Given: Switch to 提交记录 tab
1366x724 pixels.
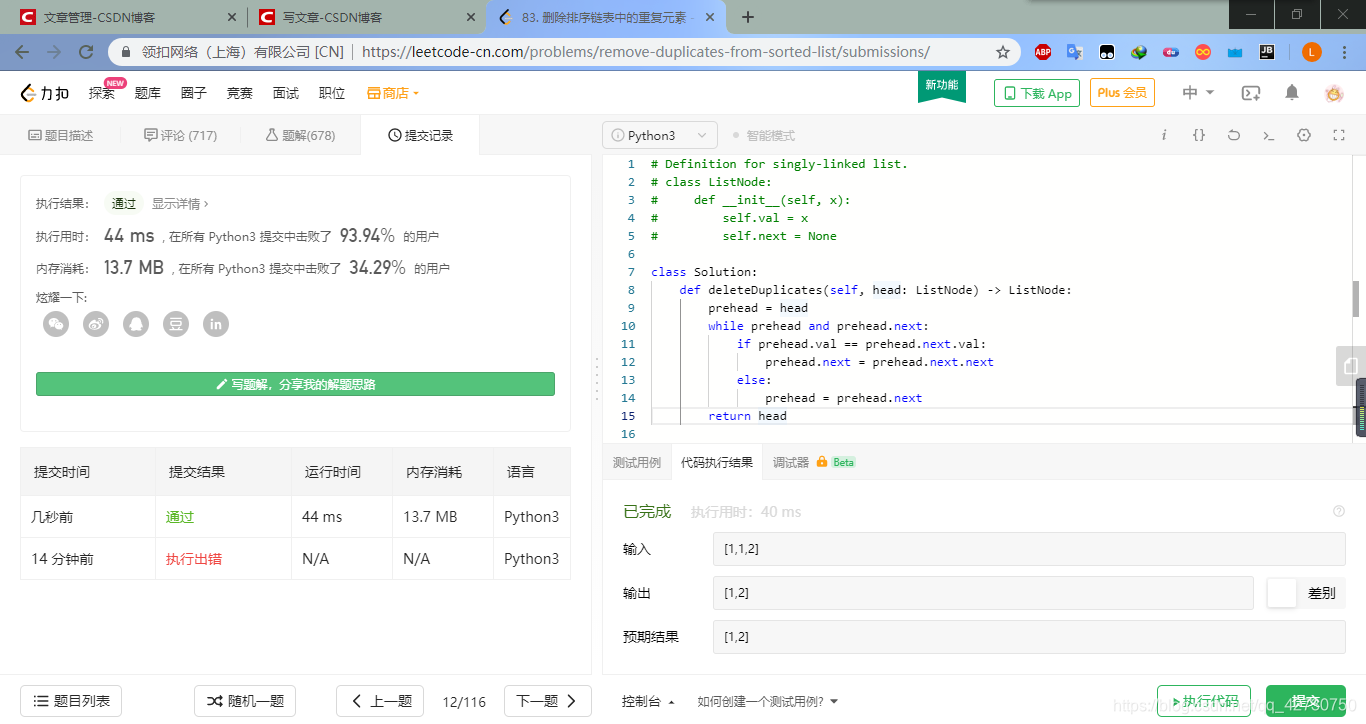Looking at the screenshot, I should pyautogui.click(x=420, y=135).
